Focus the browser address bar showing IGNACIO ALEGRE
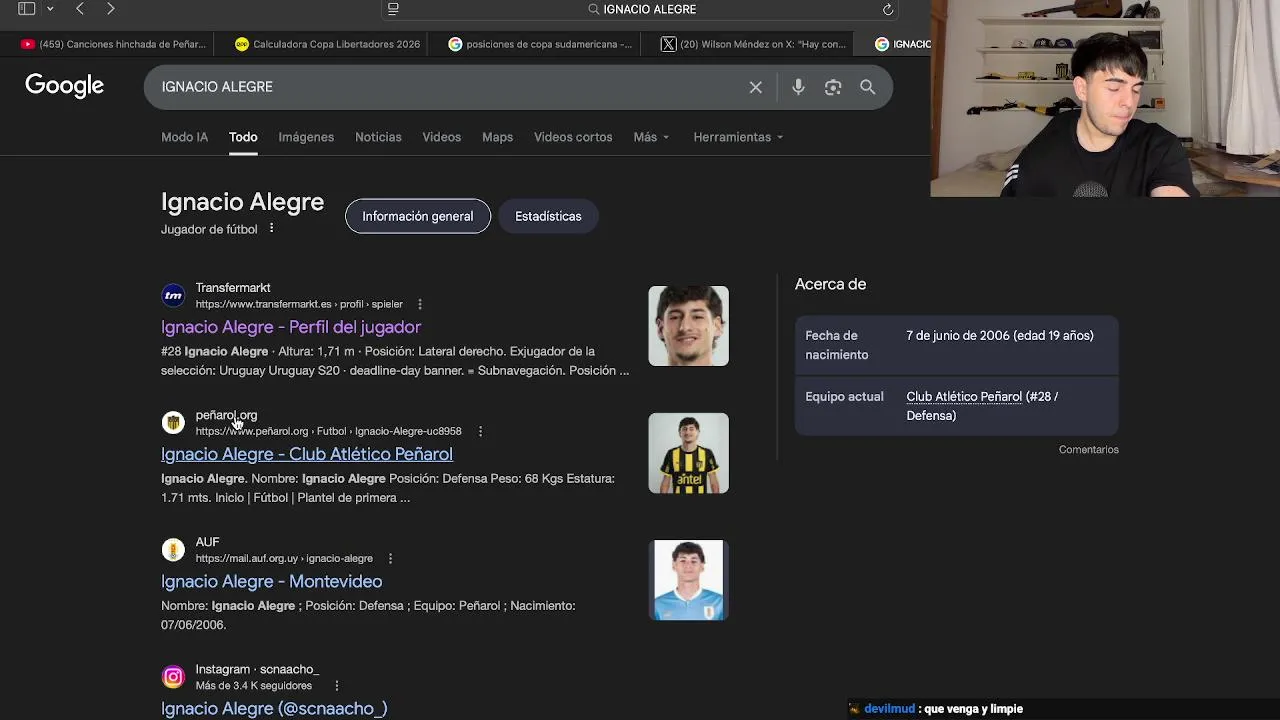1280x720 pixels. (x=640, y=9)
